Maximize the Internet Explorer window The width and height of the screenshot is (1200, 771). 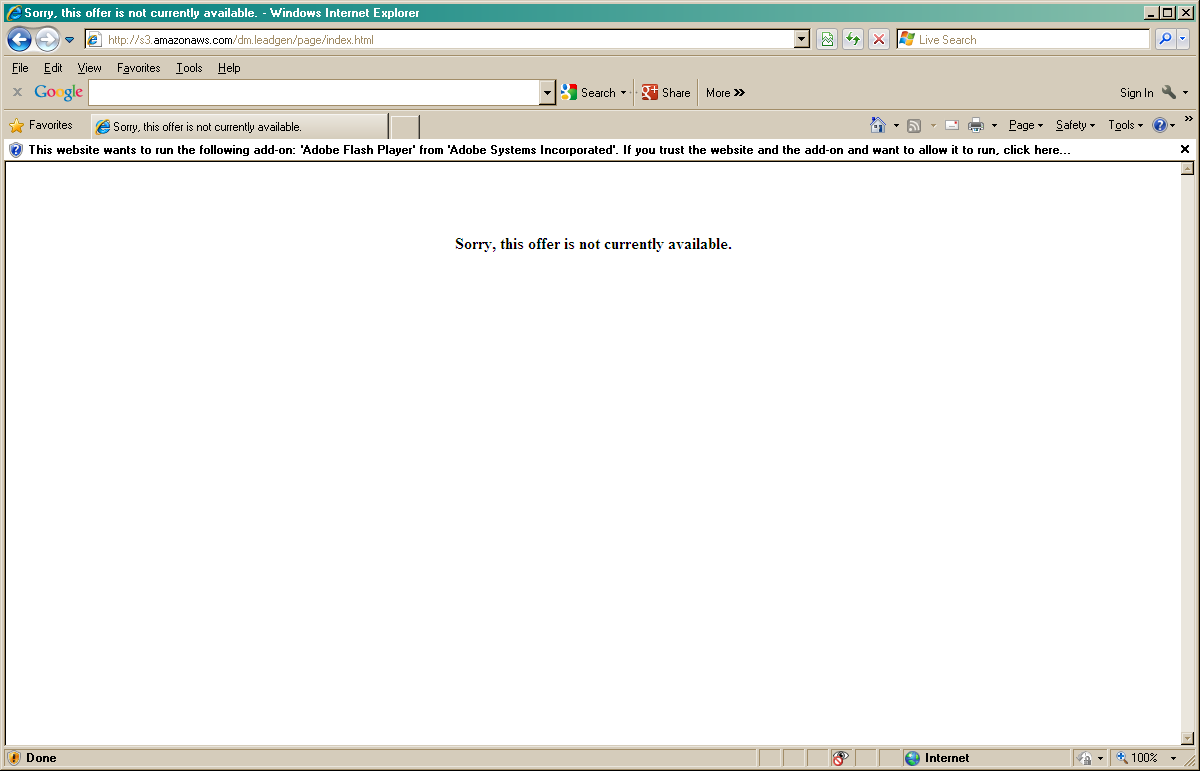pos(1167,13)
